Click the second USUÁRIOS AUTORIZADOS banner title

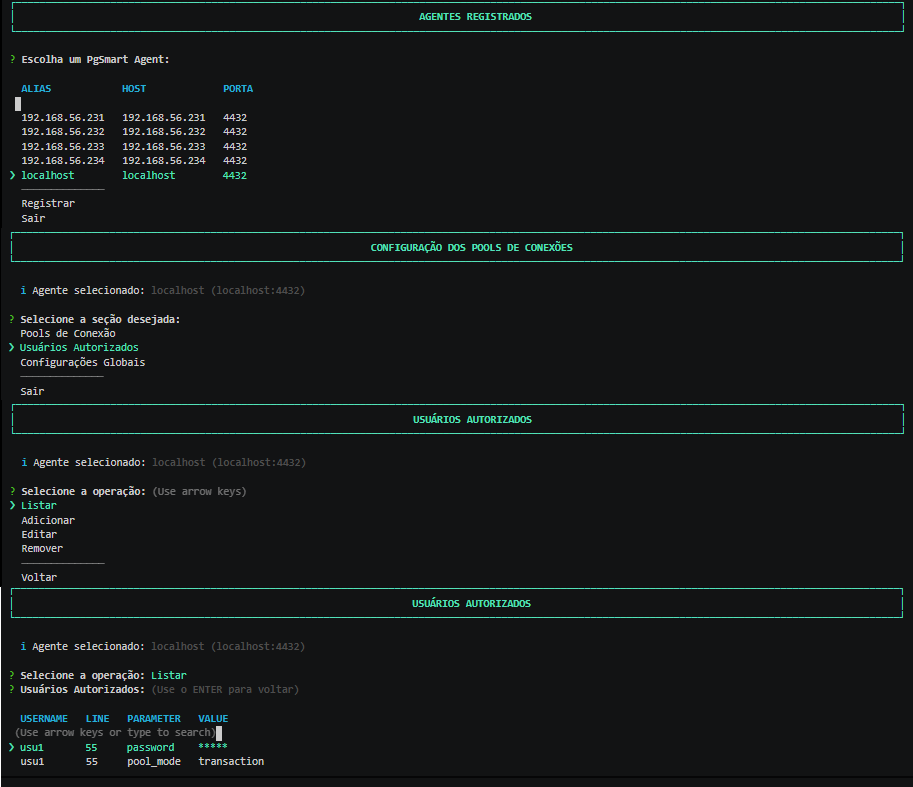click(x=472, y=603)
